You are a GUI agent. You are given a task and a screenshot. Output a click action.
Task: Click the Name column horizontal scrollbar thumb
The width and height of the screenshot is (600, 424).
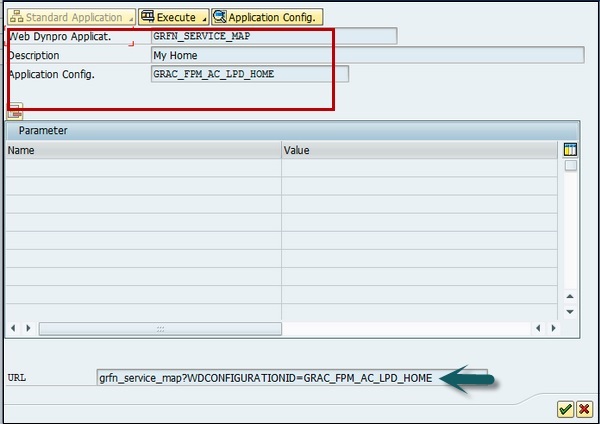(x=160, y=328)
